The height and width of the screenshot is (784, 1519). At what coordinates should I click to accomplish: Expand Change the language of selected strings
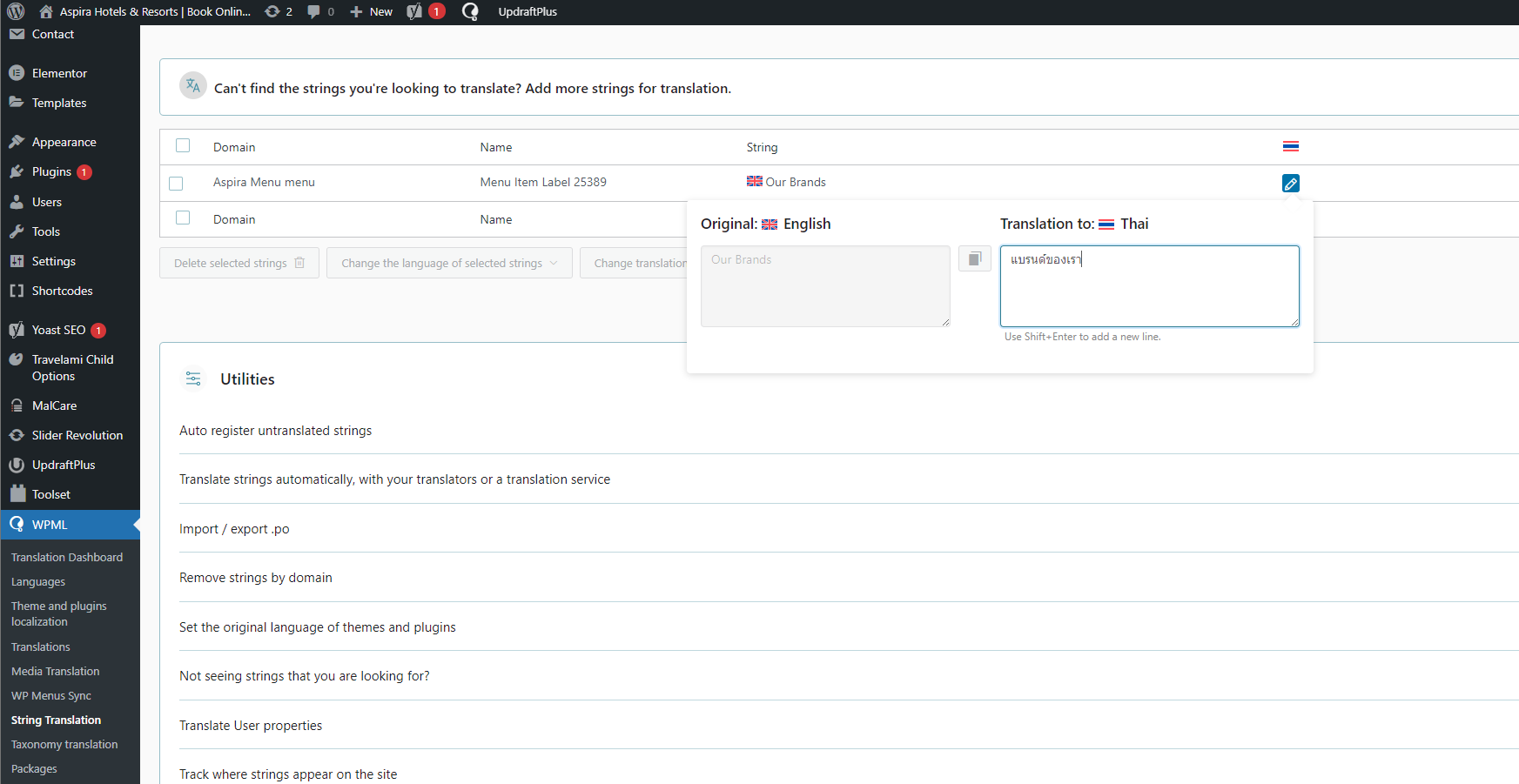449,263
